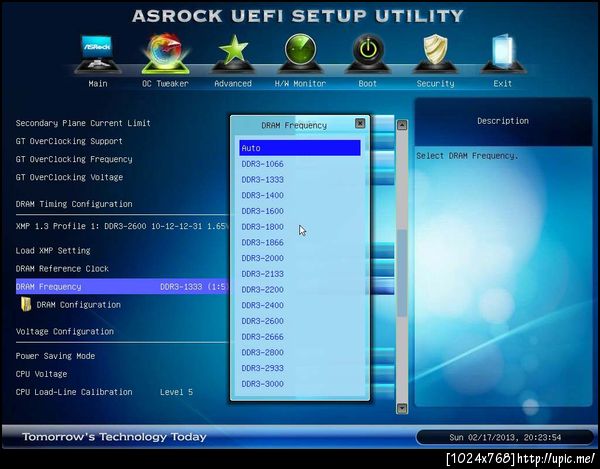Pick DDR3-3000 from the list
This screenshot has width=600, height=469.
coord(262,383)
